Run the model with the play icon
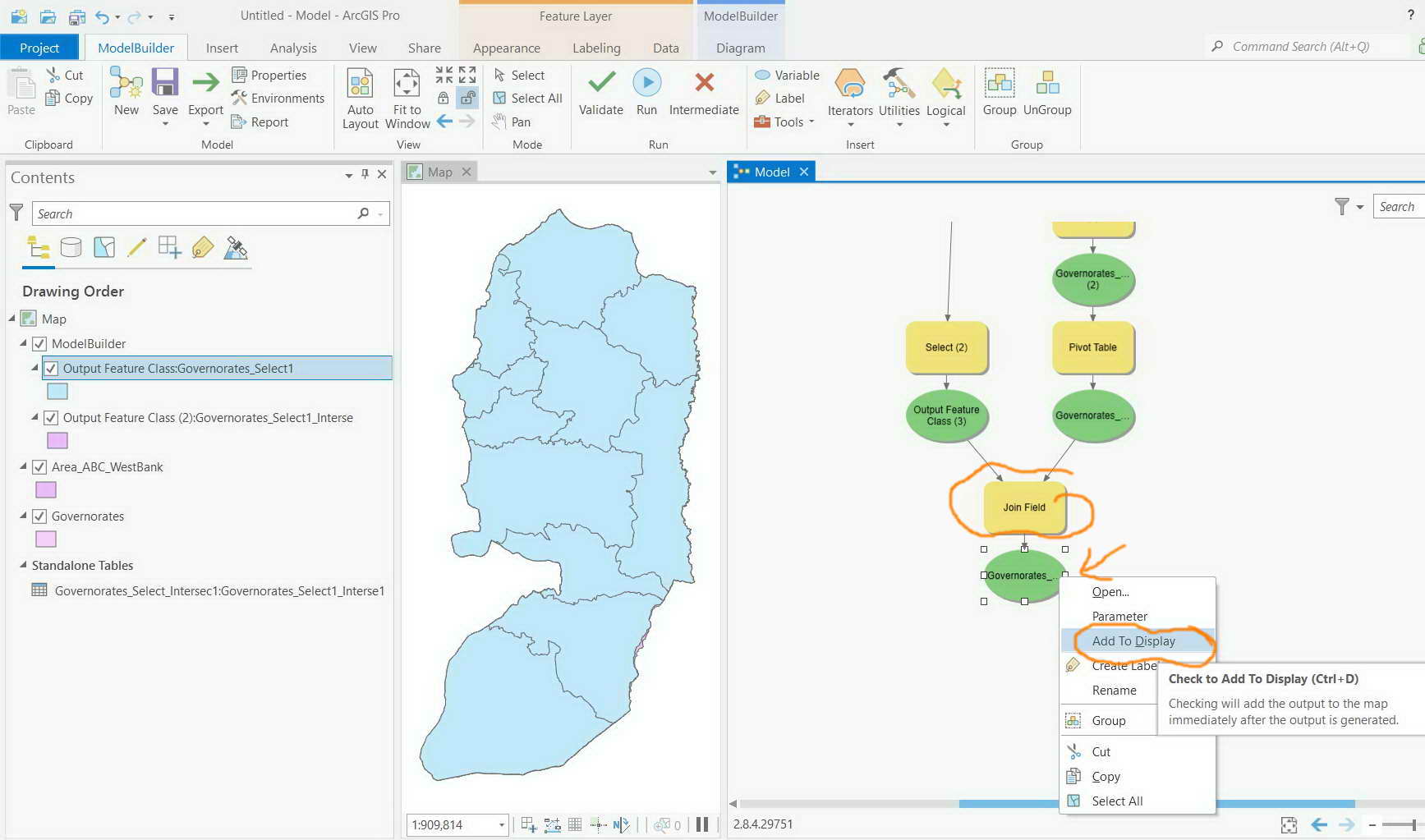Screen dimensions: 1425x840 647,82
